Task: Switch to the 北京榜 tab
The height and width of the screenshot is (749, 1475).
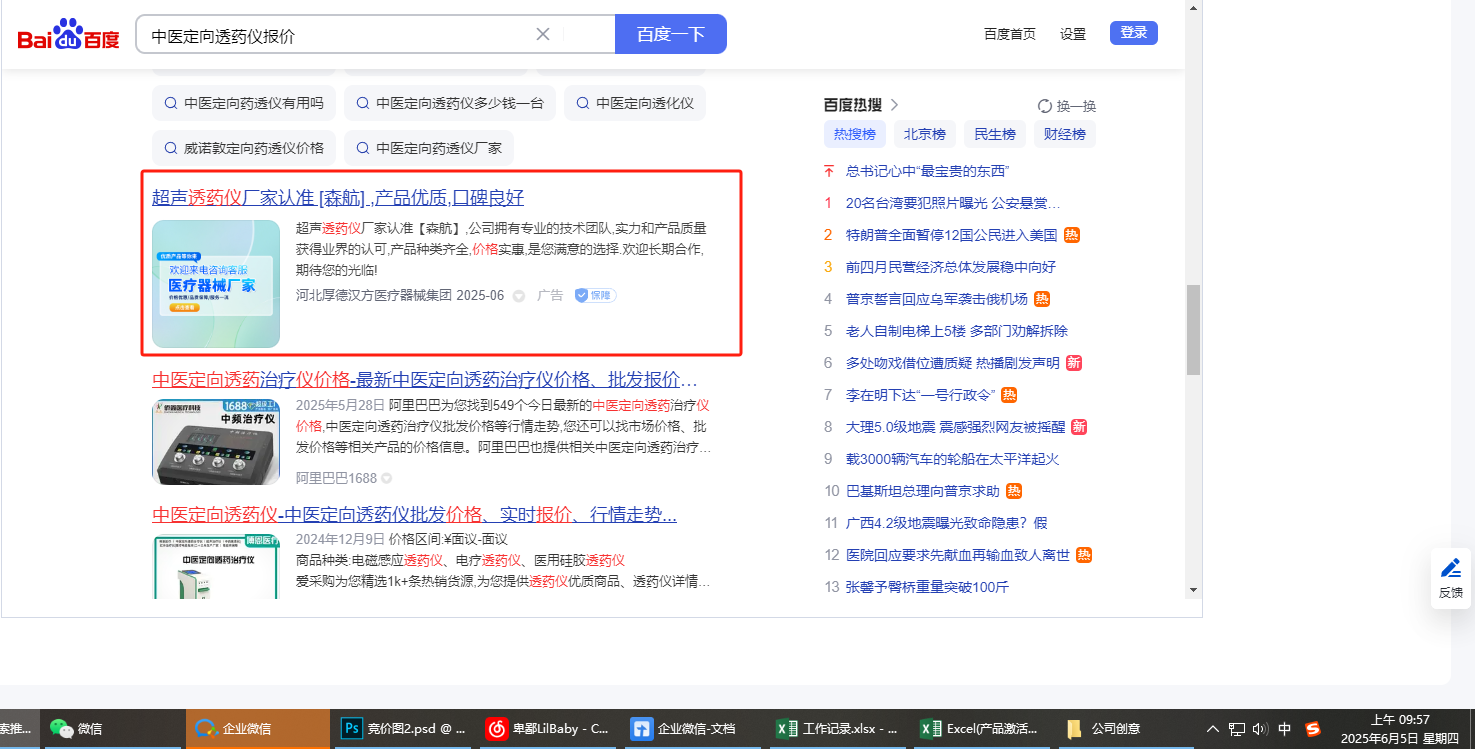Action: coord(925,134)
